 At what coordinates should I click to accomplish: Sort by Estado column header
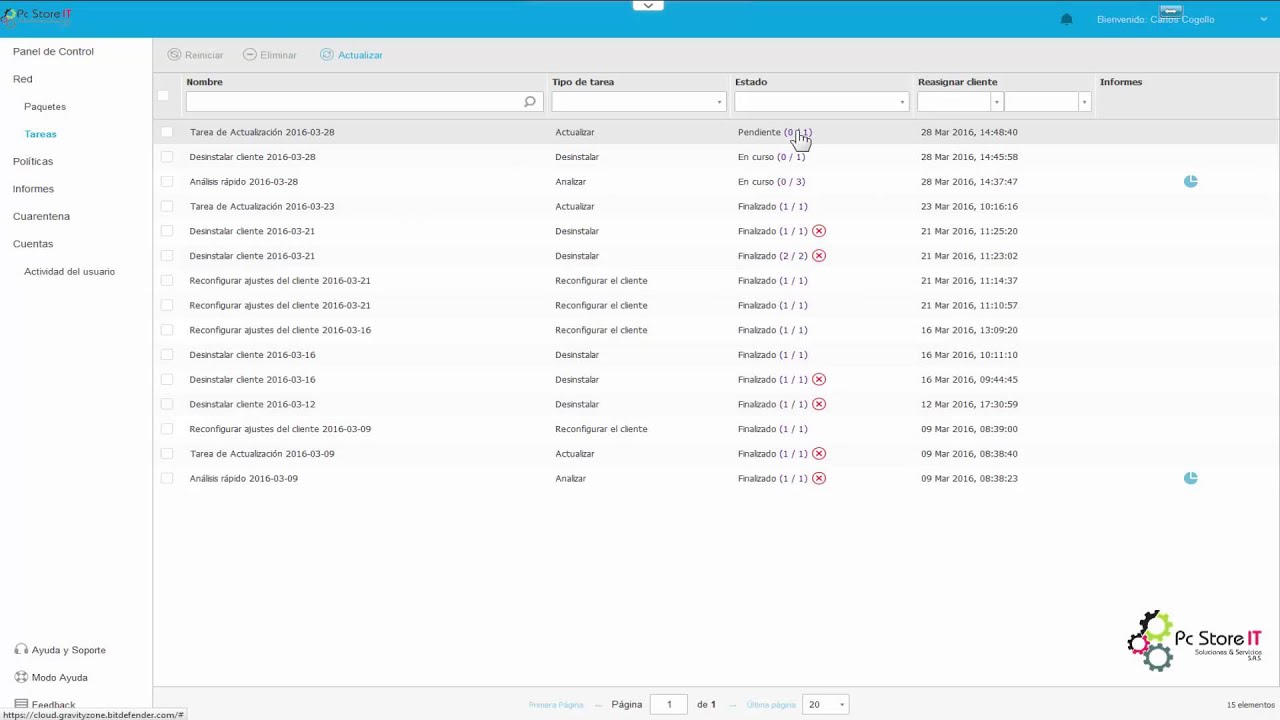coord(751,82)
